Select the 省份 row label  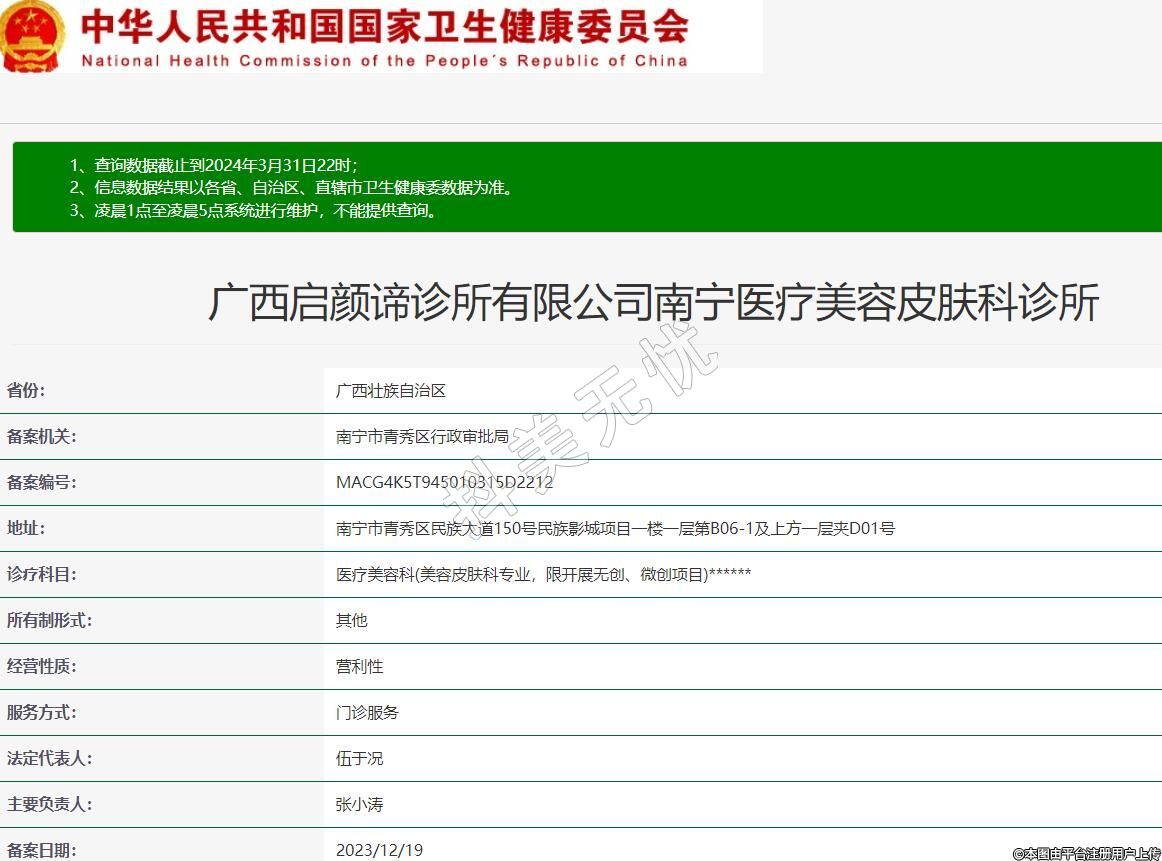[x=26, y=390]
